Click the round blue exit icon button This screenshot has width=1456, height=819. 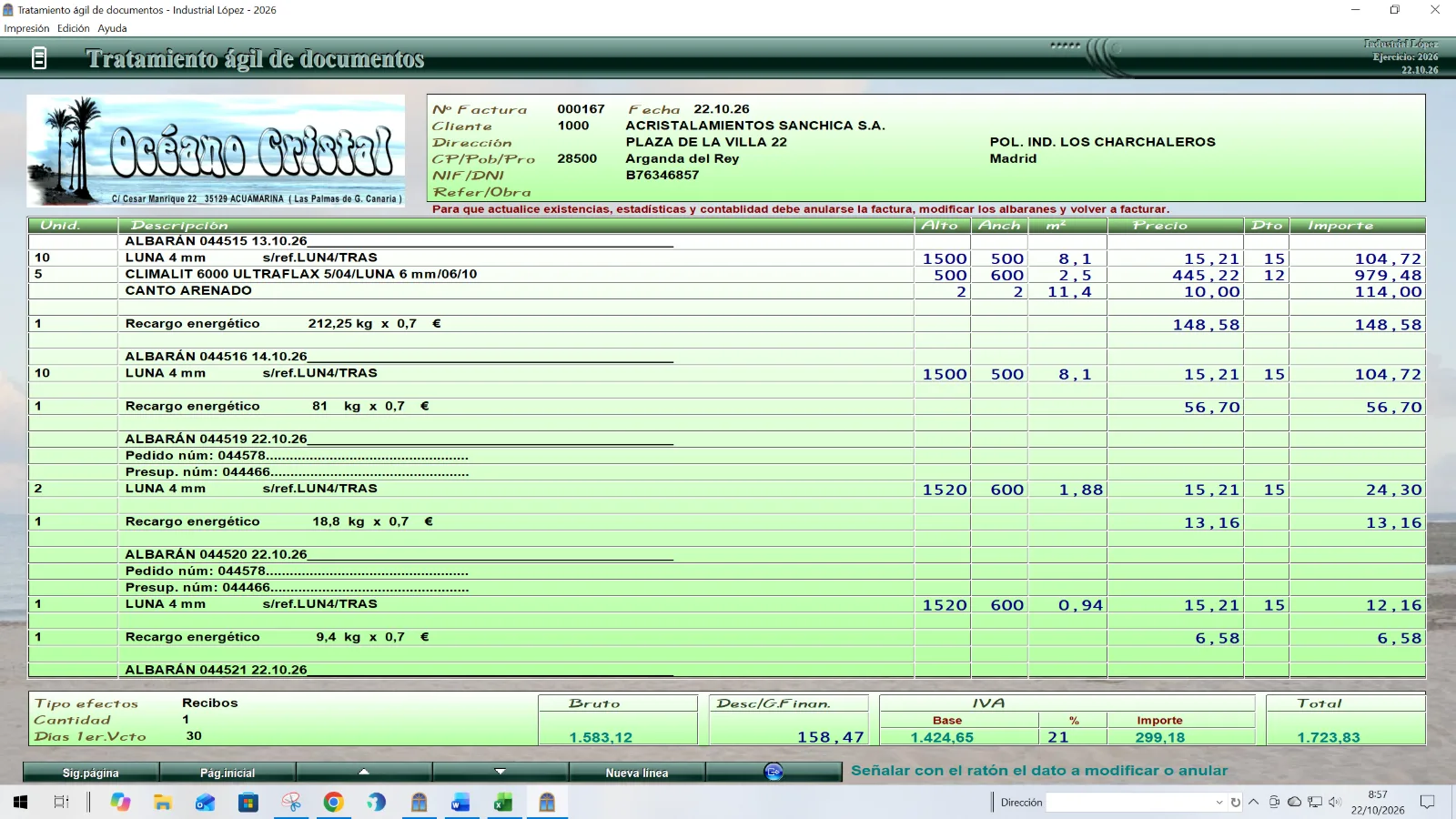tap(773, 772)
